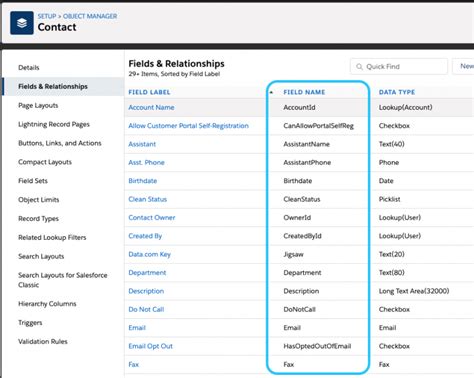Open Allow Customer Portal Self-Registration field

tap(189, 126)
